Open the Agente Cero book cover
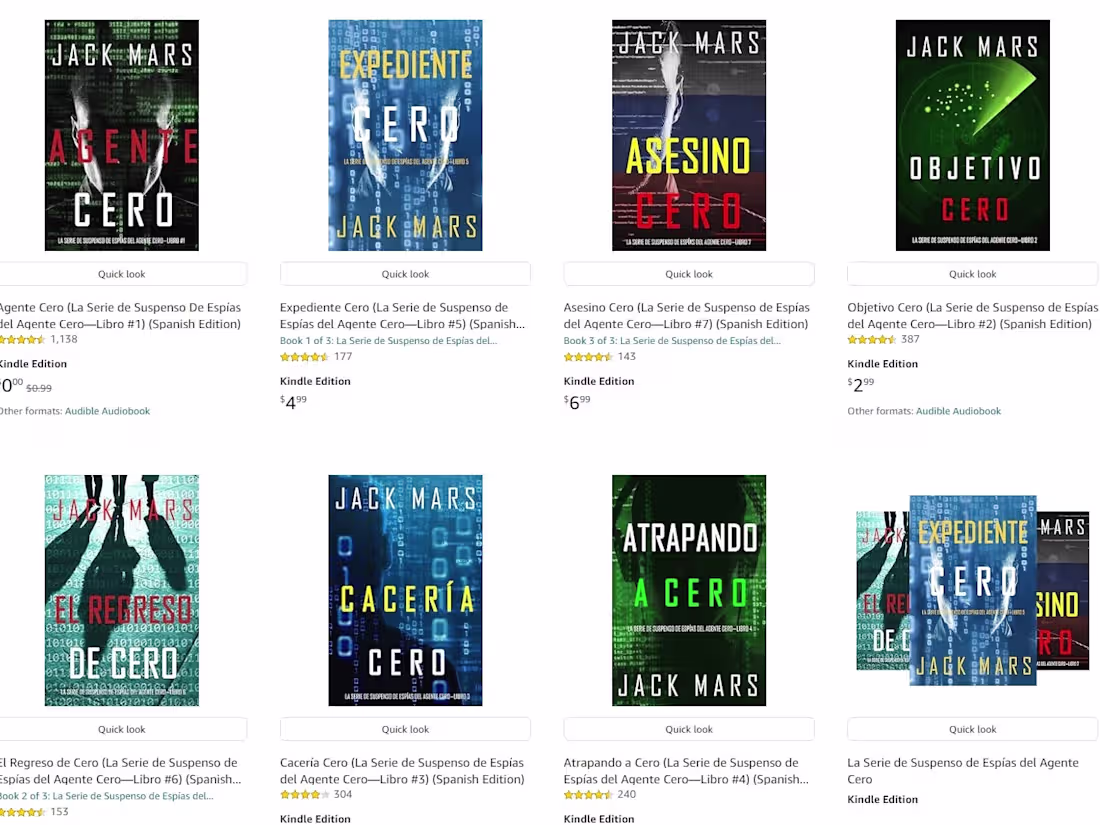The width and height of the screenshot is (1100, 825). 121,135
